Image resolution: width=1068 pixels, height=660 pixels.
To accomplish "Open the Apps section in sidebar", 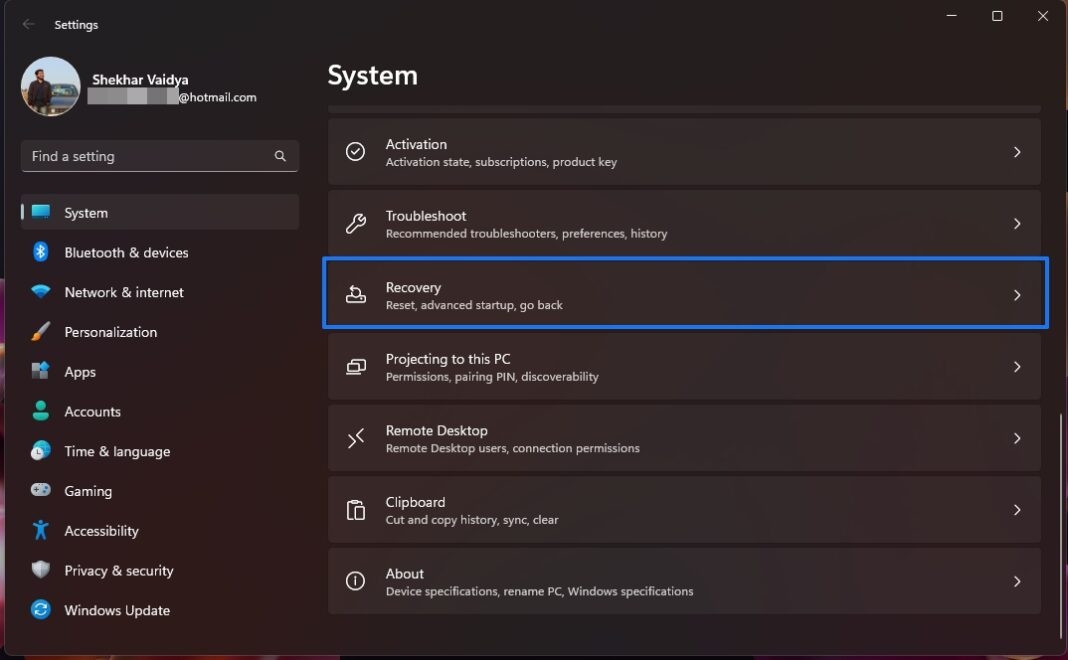I will coord(80,372).
